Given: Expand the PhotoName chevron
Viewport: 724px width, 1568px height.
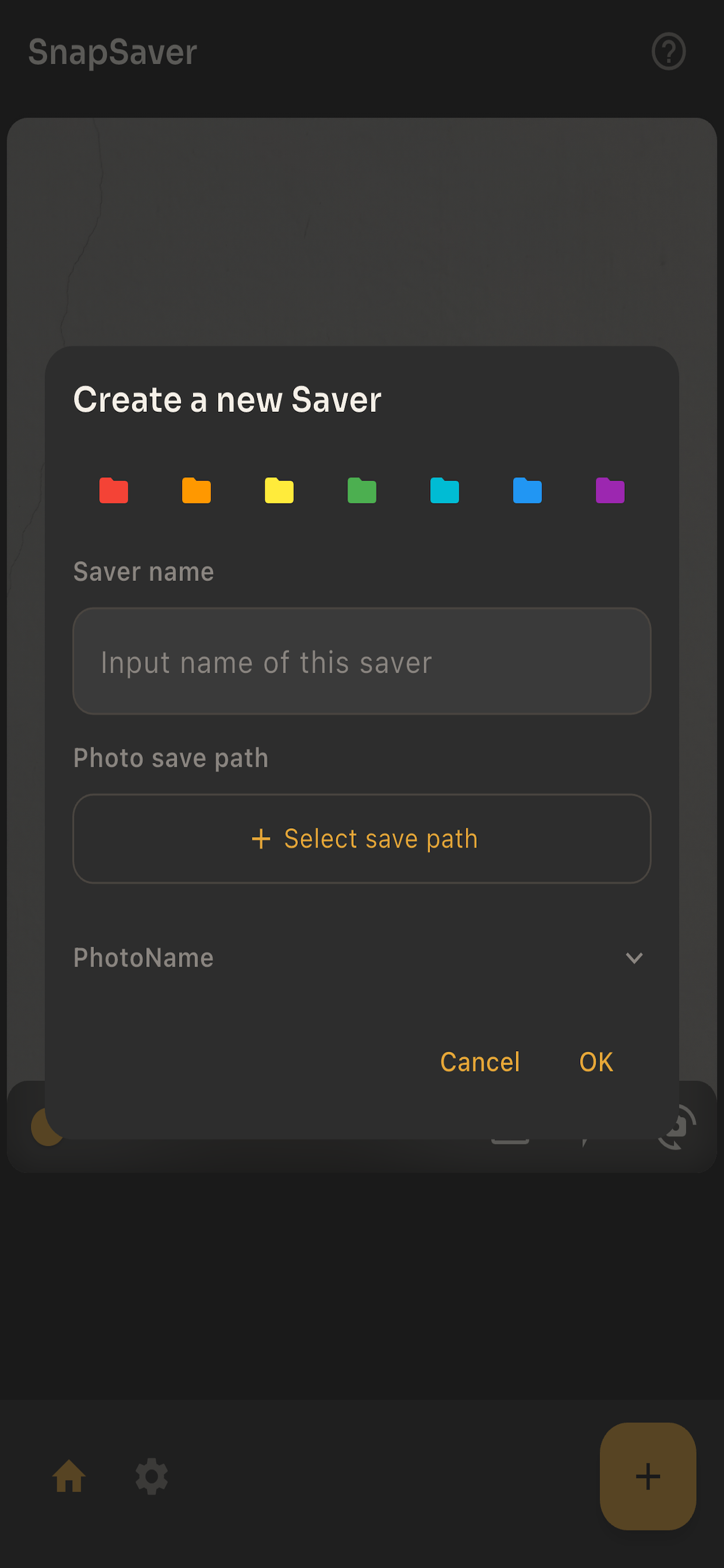Looking at the screenshot, I should pos(634,958).
